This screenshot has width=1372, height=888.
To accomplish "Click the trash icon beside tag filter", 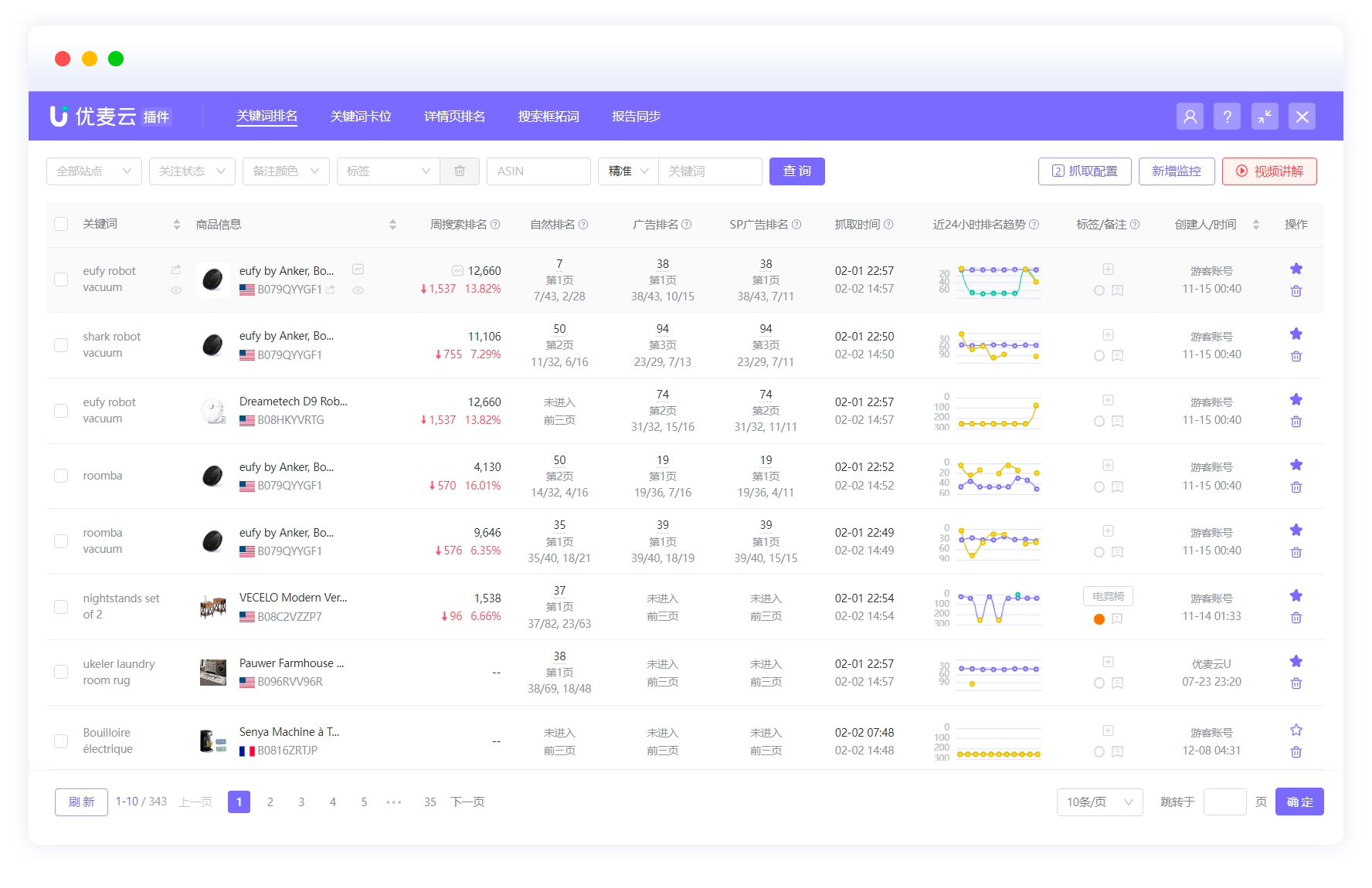I will [x=460, y=171].
